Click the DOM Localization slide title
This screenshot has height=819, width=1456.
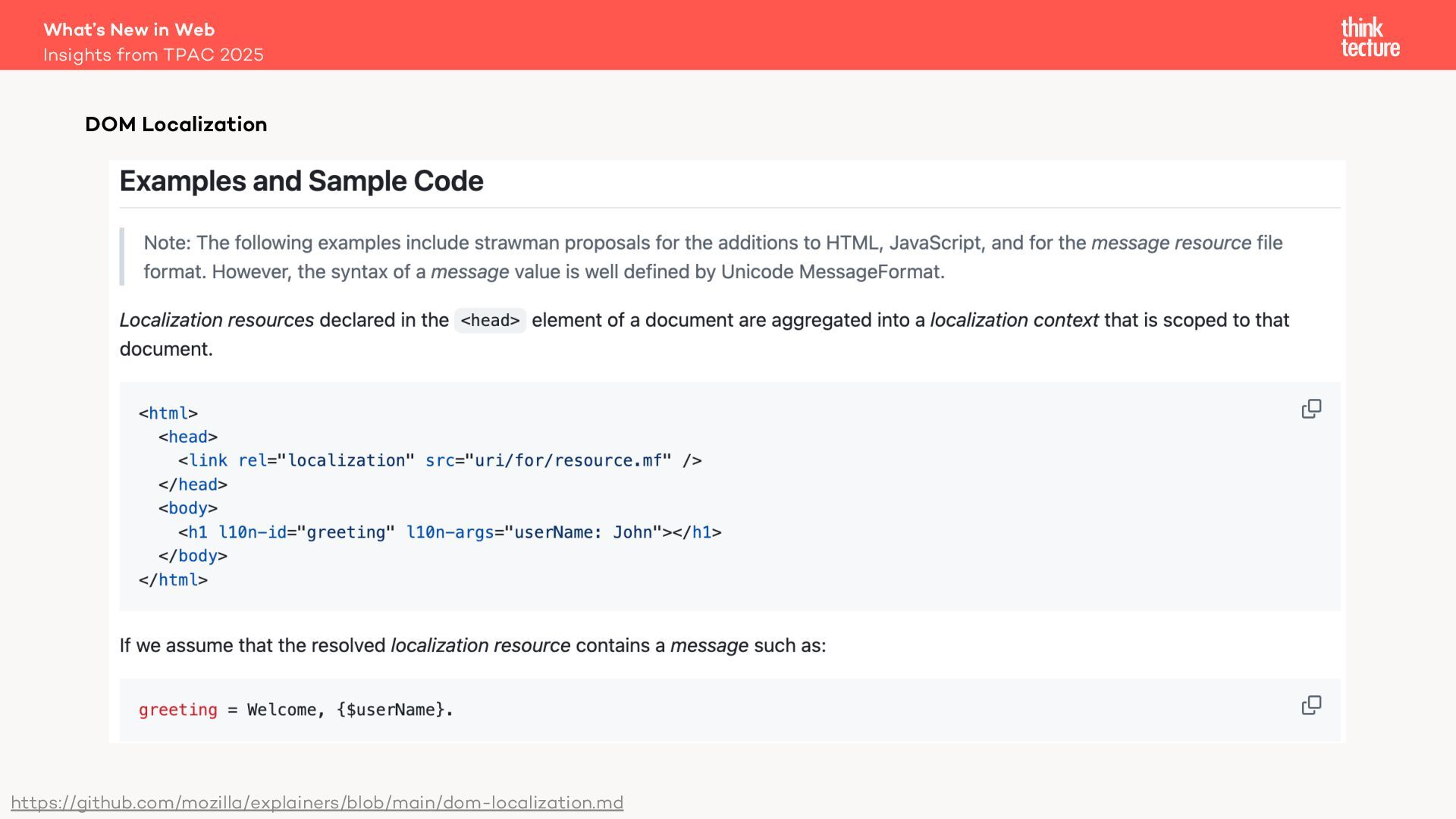pos(176,124)
